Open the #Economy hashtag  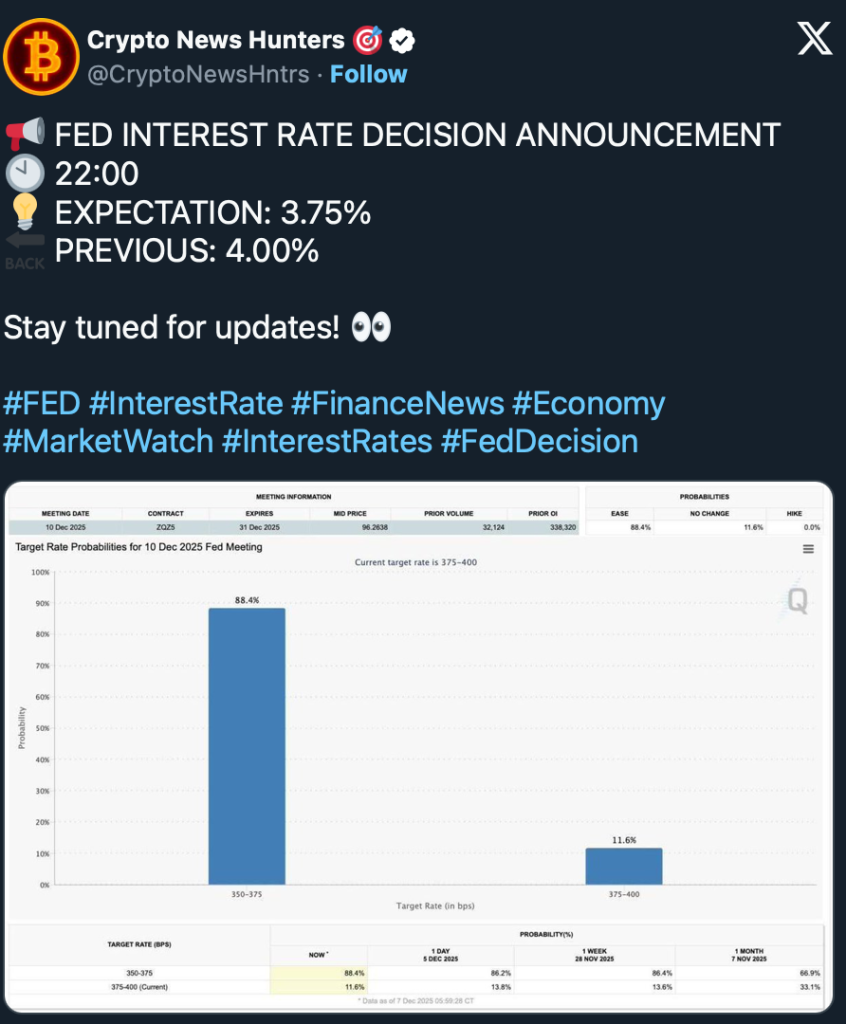click(588, 403)
